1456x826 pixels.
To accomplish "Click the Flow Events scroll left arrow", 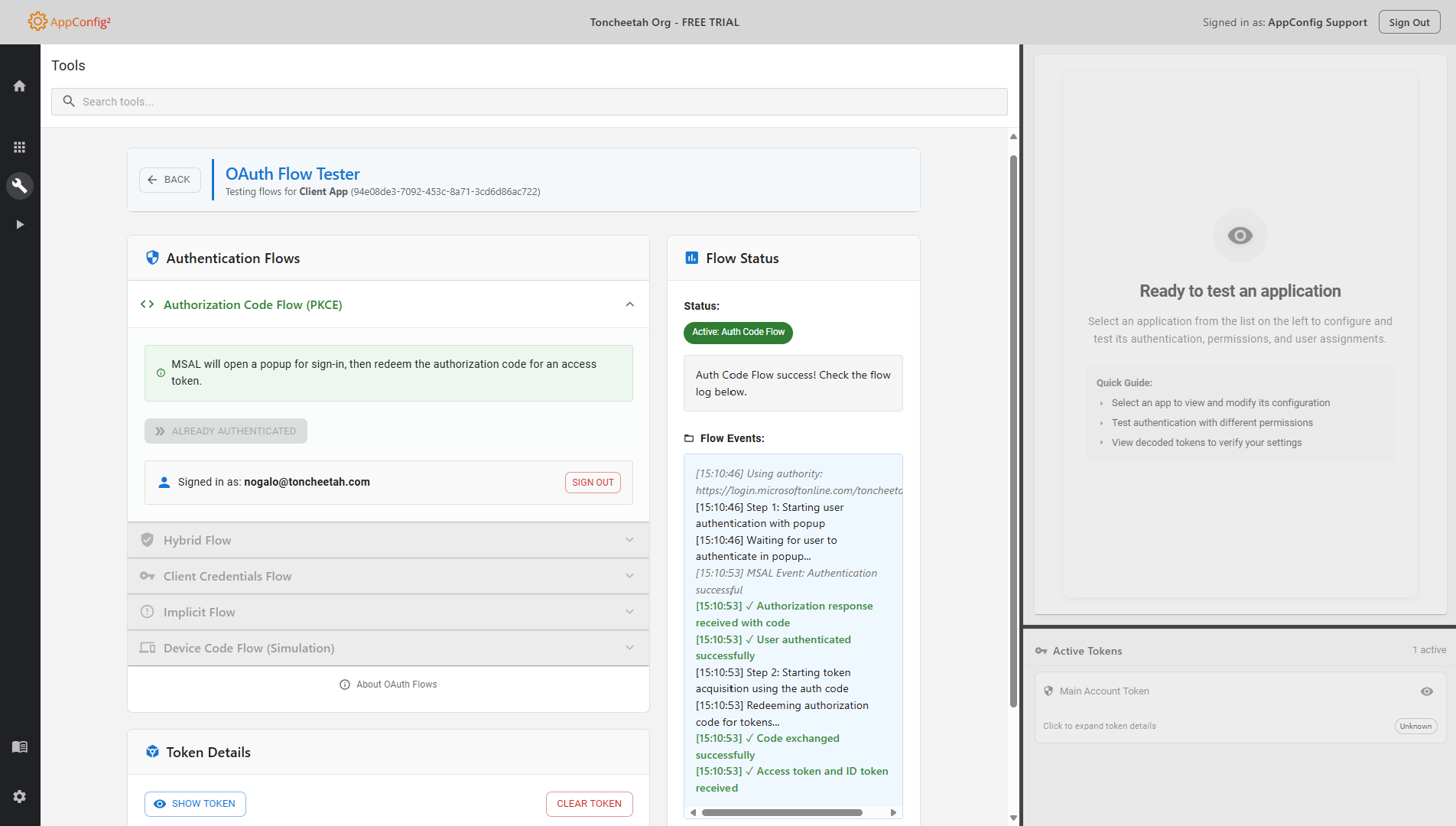I will click(694, 812).
